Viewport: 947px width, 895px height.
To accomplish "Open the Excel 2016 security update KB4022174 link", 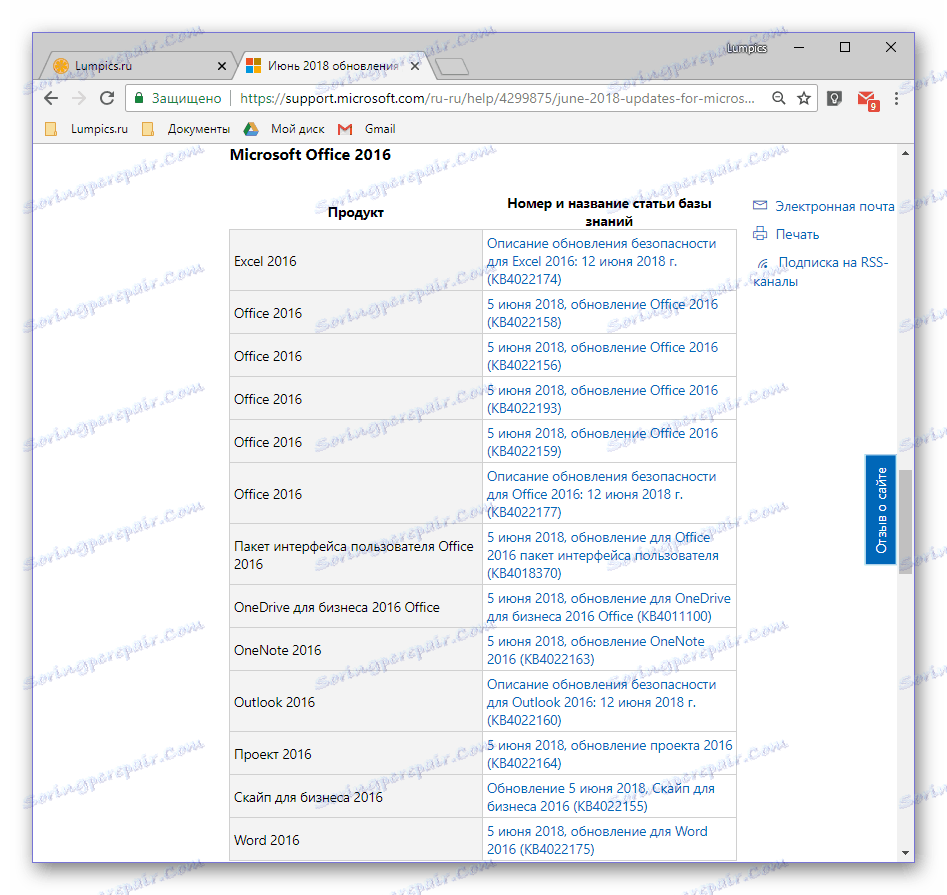I will click(602, 261).
